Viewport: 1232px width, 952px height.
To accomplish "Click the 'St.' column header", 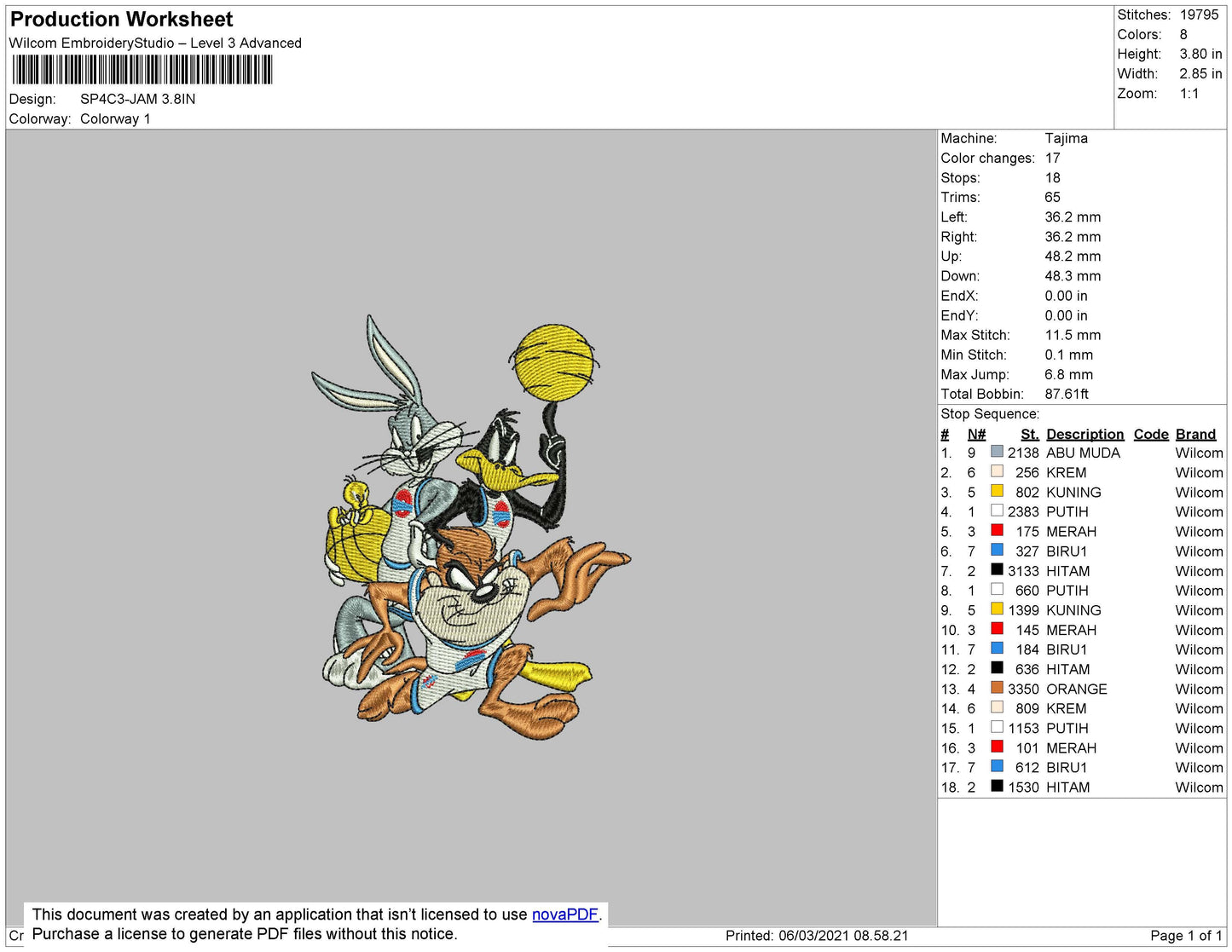I will 1030,435.
